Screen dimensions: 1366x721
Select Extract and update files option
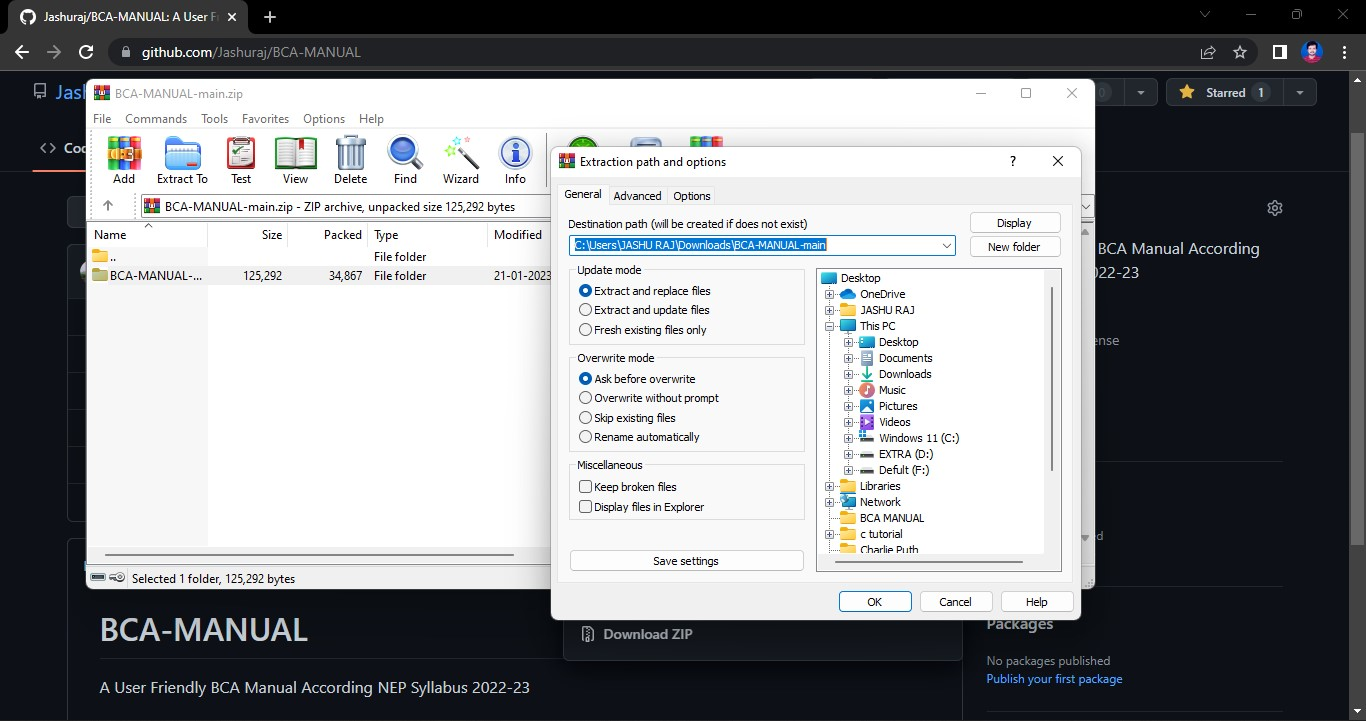click(x=645, y=310)
